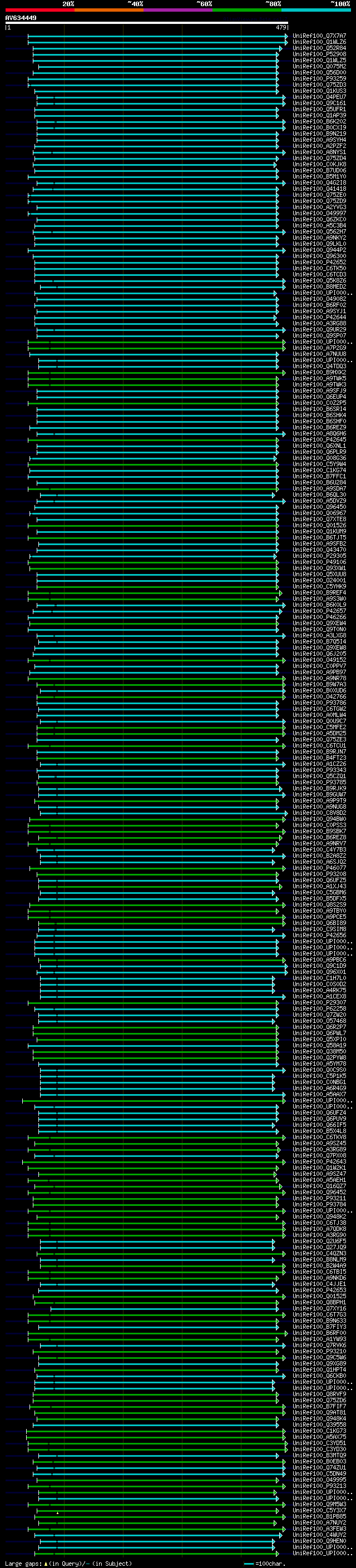Click the UniRef100_B9SBK7 hit label
356x1568 pixels.
(x=319, y=832)
